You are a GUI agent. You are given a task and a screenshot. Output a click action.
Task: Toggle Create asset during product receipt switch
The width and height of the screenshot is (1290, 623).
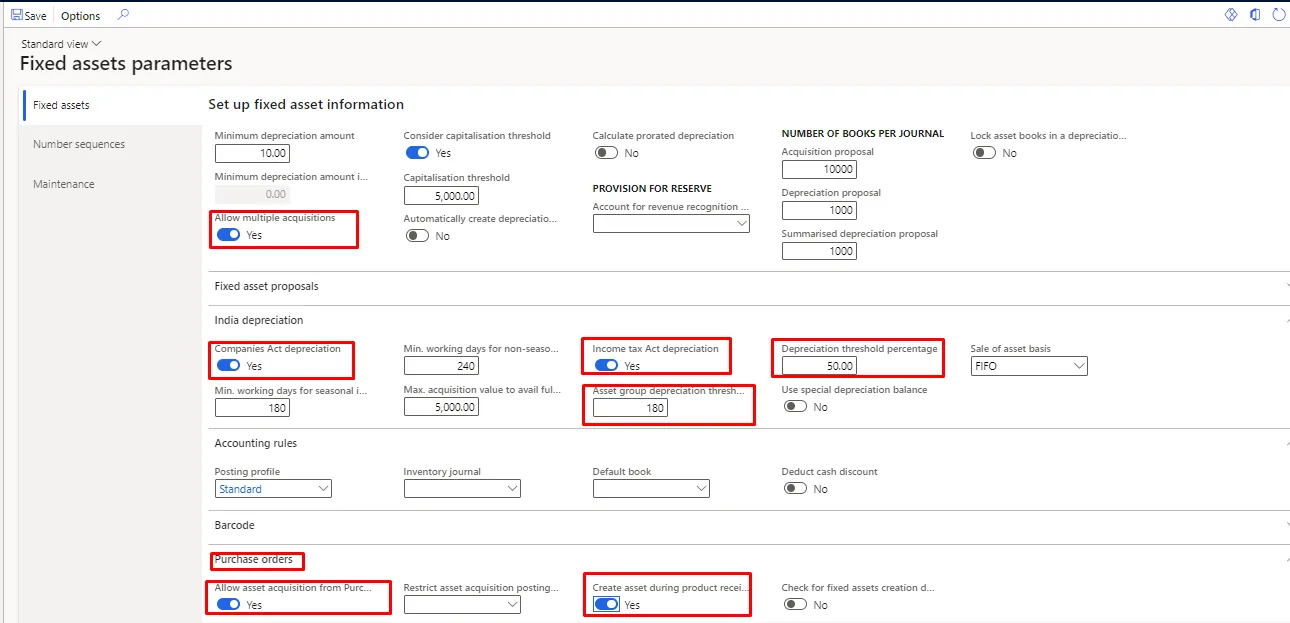tap(606, 605)
